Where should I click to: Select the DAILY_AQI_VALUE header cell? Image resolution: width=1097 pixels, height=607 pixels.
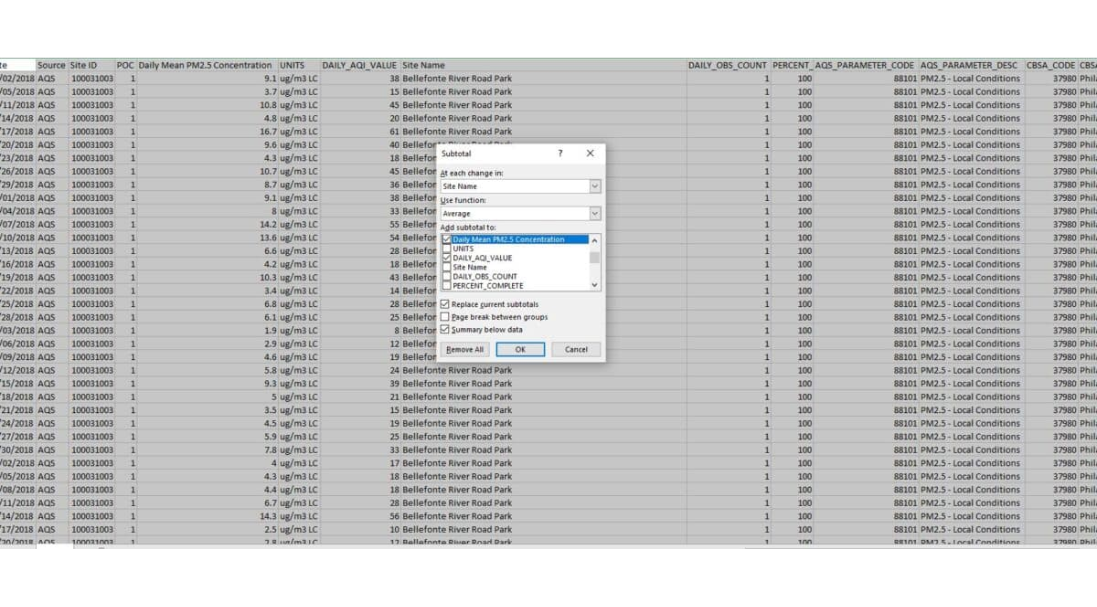pyautogui.click(x=360, y=65)
